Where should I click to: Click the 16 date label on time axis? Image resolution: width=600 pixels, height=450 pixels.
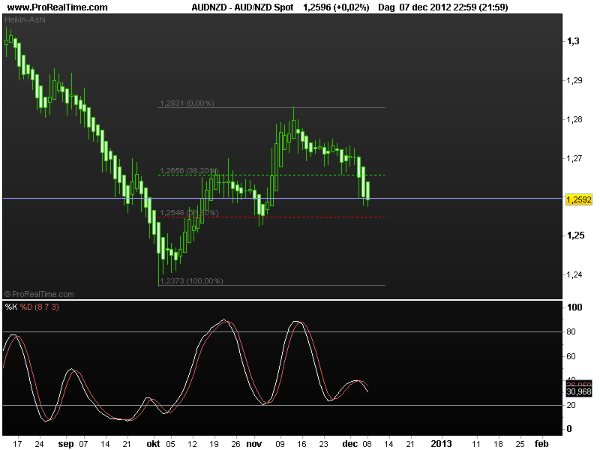coord(302,444)
